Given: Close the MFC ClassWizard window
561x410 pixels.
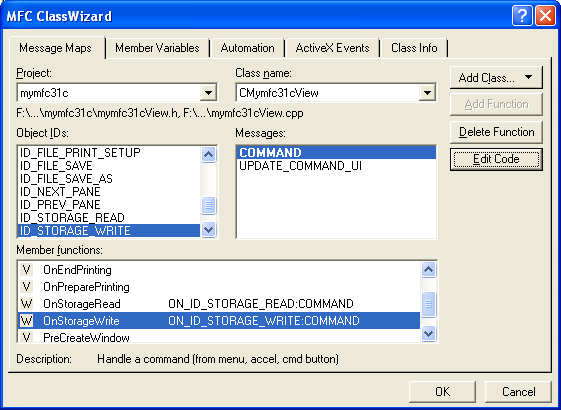Looking at the screenshot, I should pos(545,16).
